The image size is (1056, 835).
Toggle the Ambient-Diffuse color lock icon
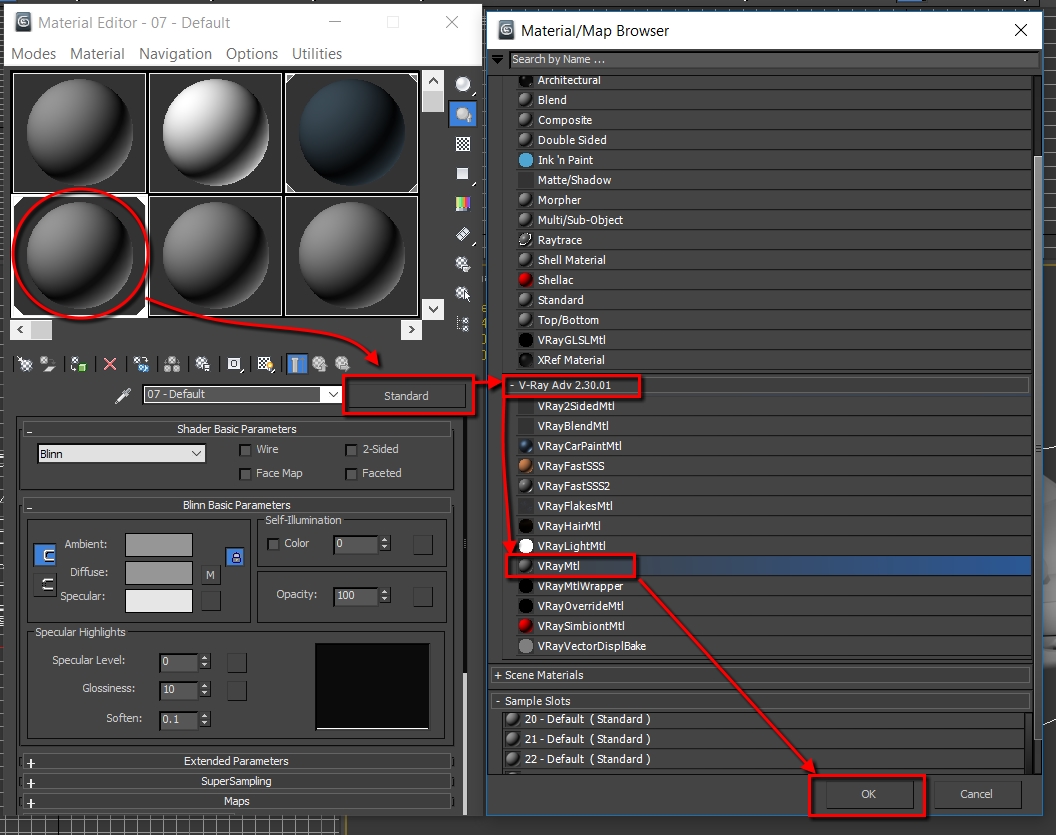click(45, 556)
